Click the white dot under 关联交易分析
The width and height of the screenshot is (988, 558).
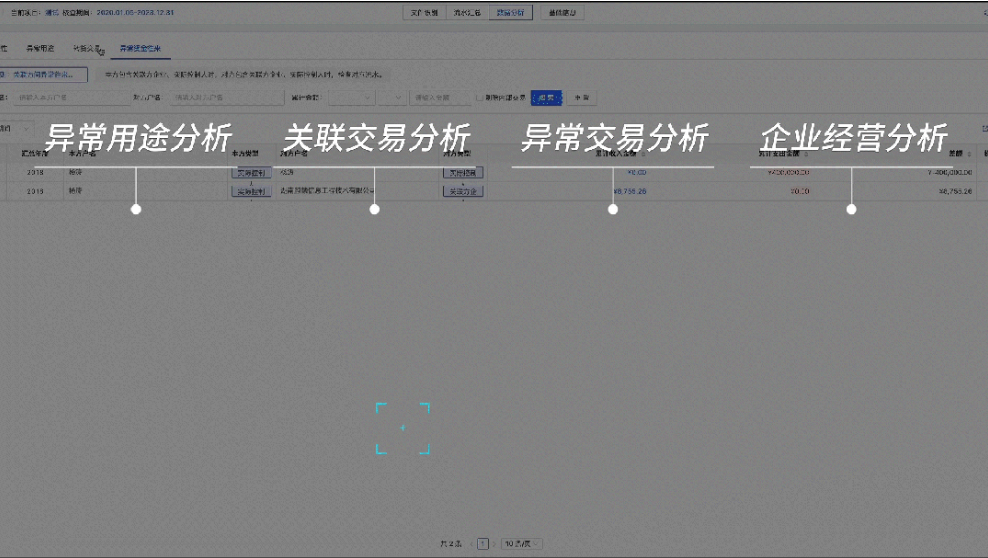coord(374,209)
